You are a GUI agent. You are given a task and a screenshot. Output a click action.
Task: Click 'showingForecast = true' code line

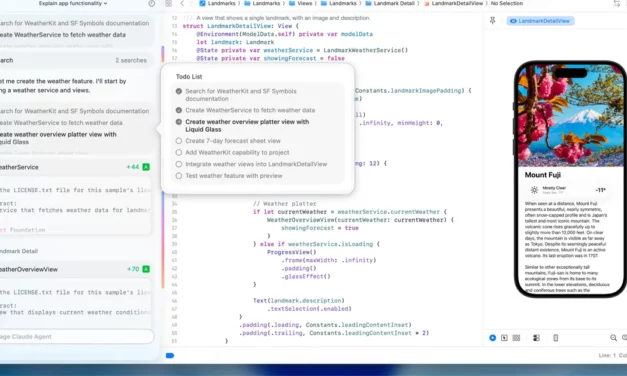point(319,228)
